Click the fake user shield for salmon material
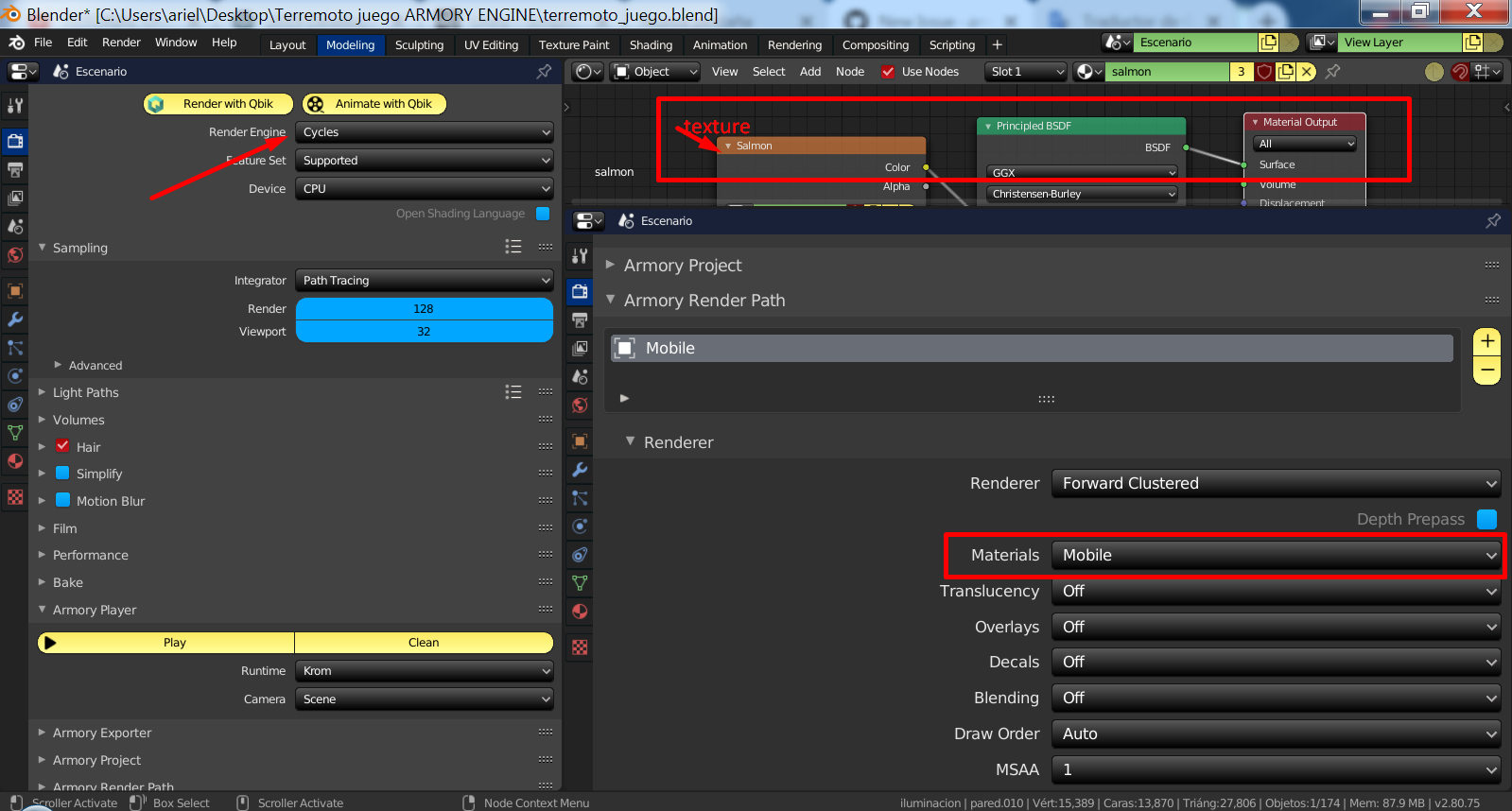Screen dimensions: 1512x811 click(1263, 72)
